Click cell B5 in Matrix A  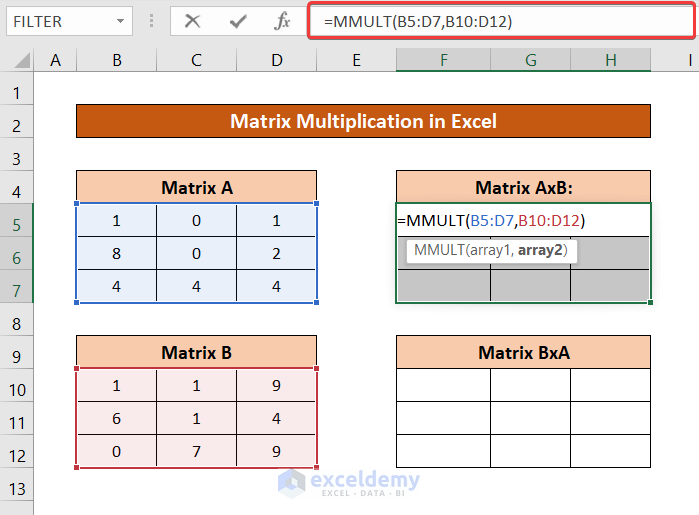pyautogui.click(x=116, y=220)
